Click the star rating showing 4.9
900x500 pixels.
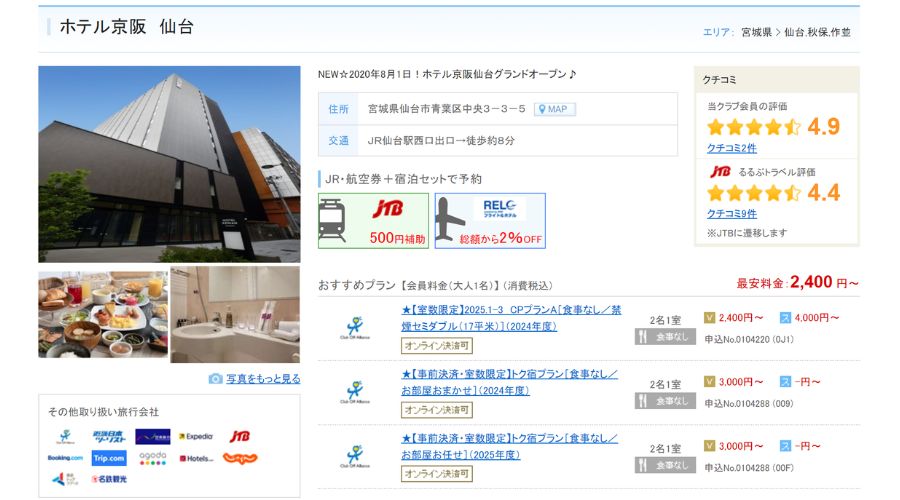[754, 127]
